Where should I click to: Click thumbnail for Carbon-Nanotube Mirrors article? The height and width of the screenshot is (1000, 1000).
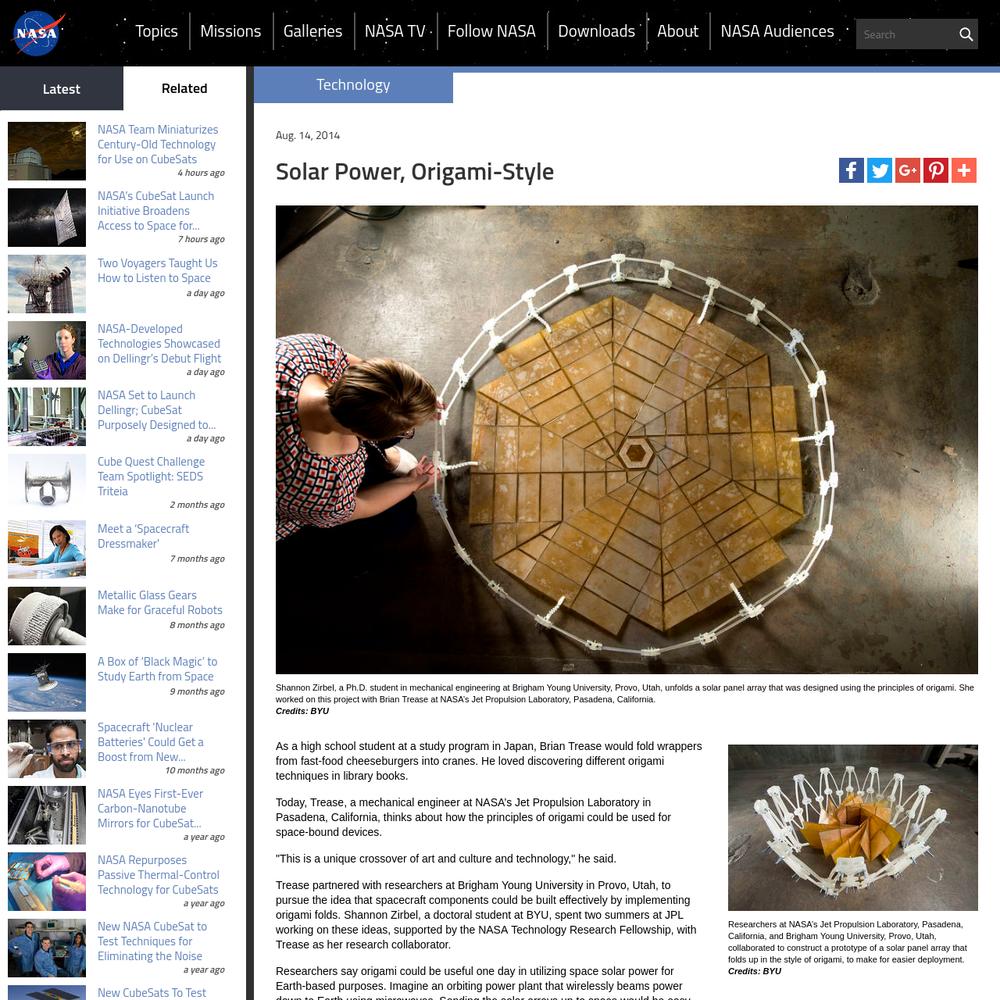[47, 815]
